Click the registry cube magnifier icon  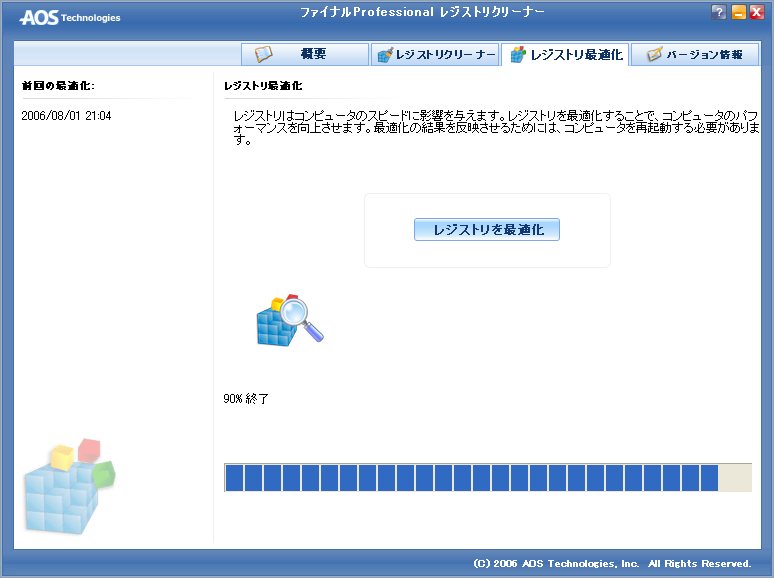click(290, 320)
